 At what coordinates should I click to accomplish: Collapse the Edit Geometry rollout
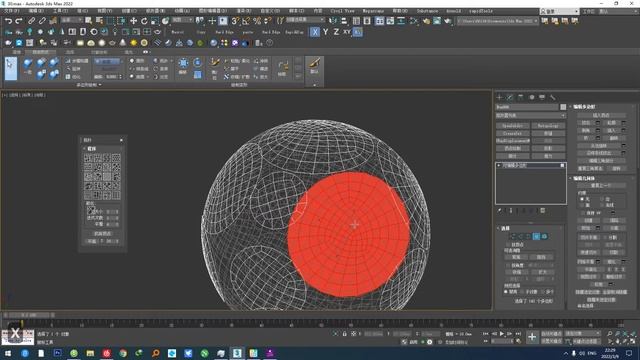coord(584,178)
